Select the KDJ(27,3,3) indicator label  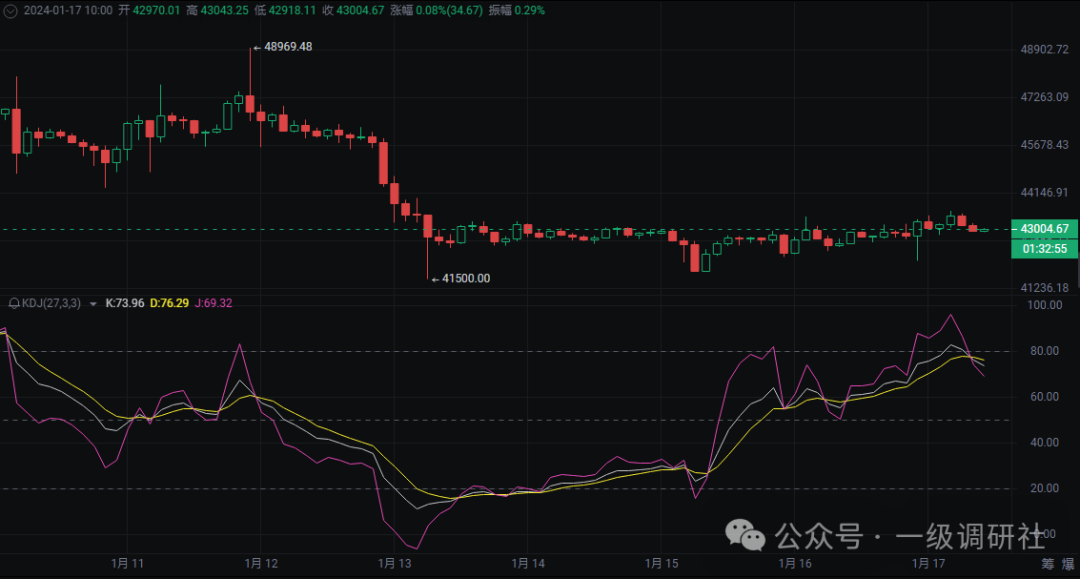click(52, 304)
